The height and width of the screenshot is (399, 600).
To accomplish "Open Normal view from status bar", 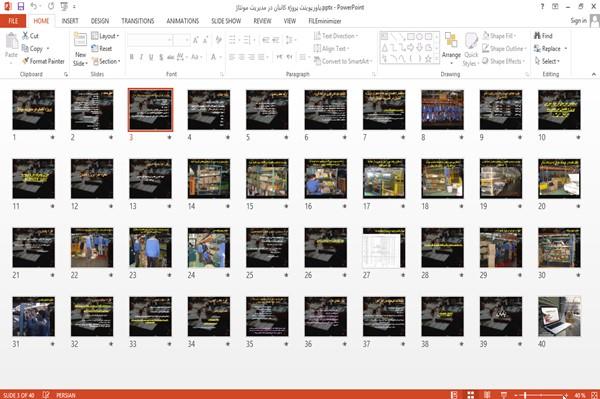I will [454, 395].
